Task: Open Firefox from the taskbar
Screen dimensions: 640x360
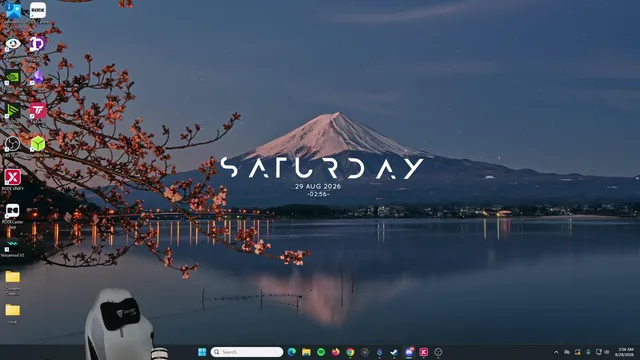Action: click(x=336, y=352)
